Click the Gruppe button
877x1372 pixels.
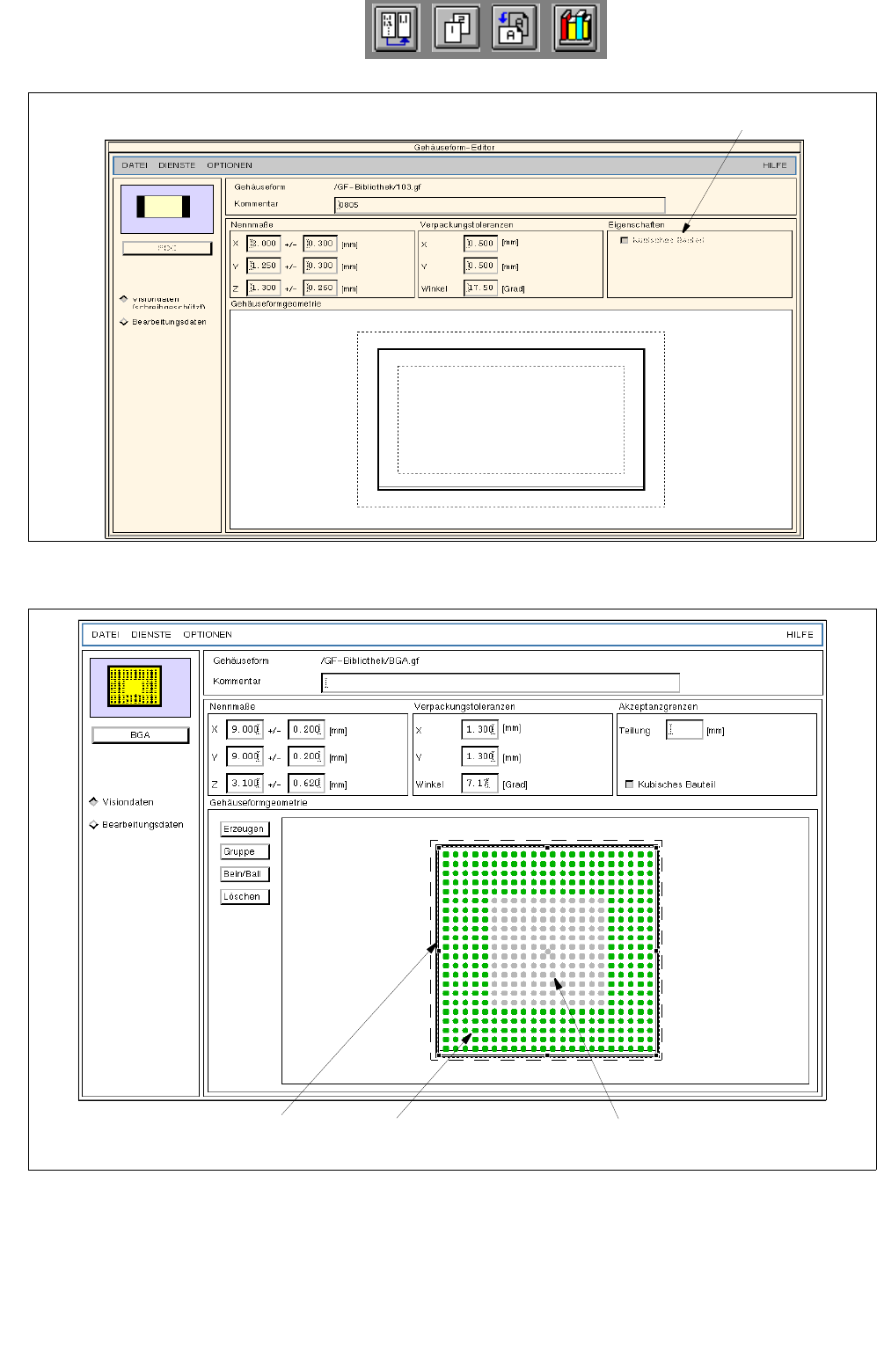(x=244, y=851)
